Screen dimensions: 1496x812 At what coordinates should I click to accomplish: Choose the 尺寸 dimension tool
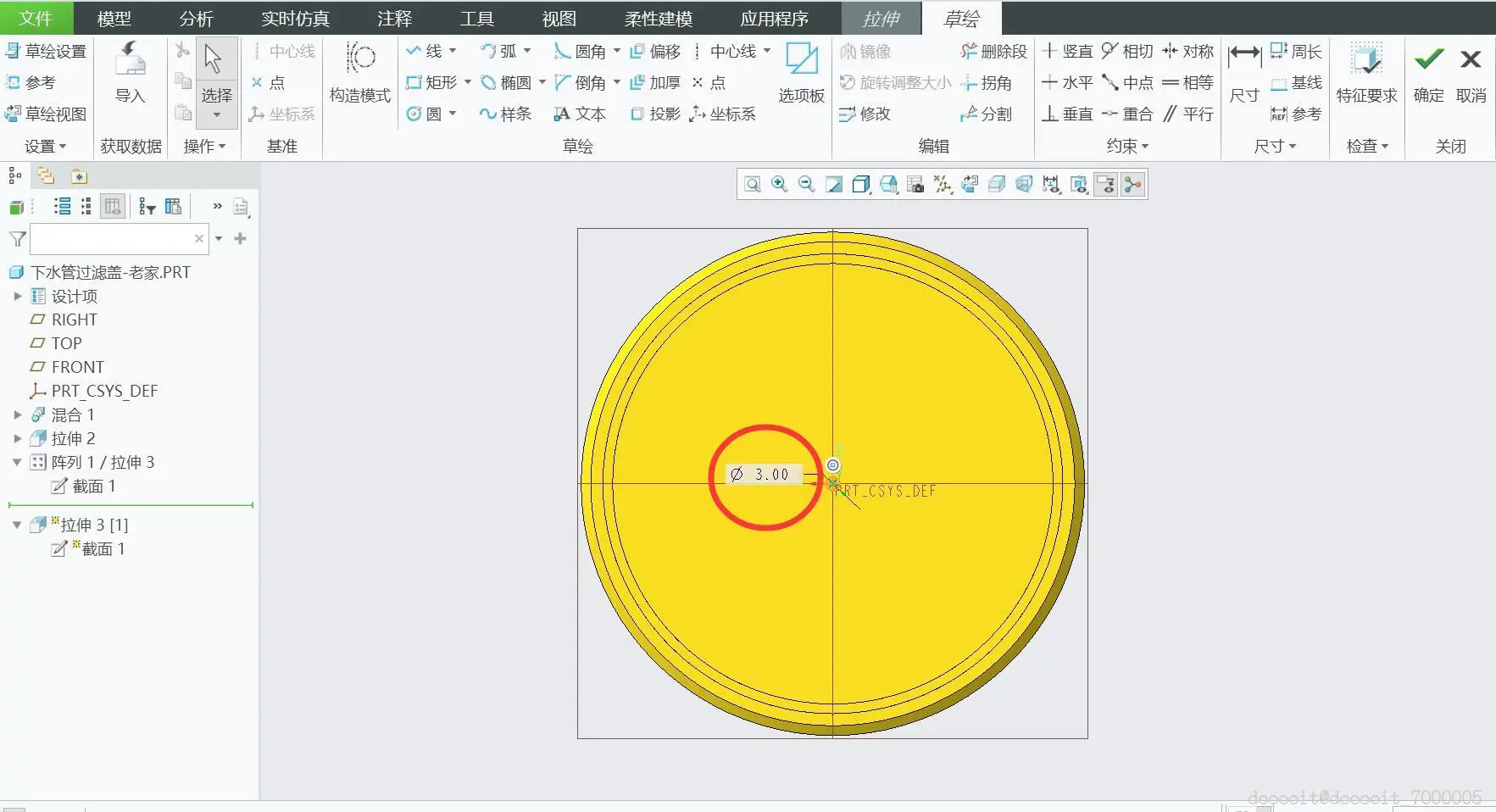(x=1243, y=59)
